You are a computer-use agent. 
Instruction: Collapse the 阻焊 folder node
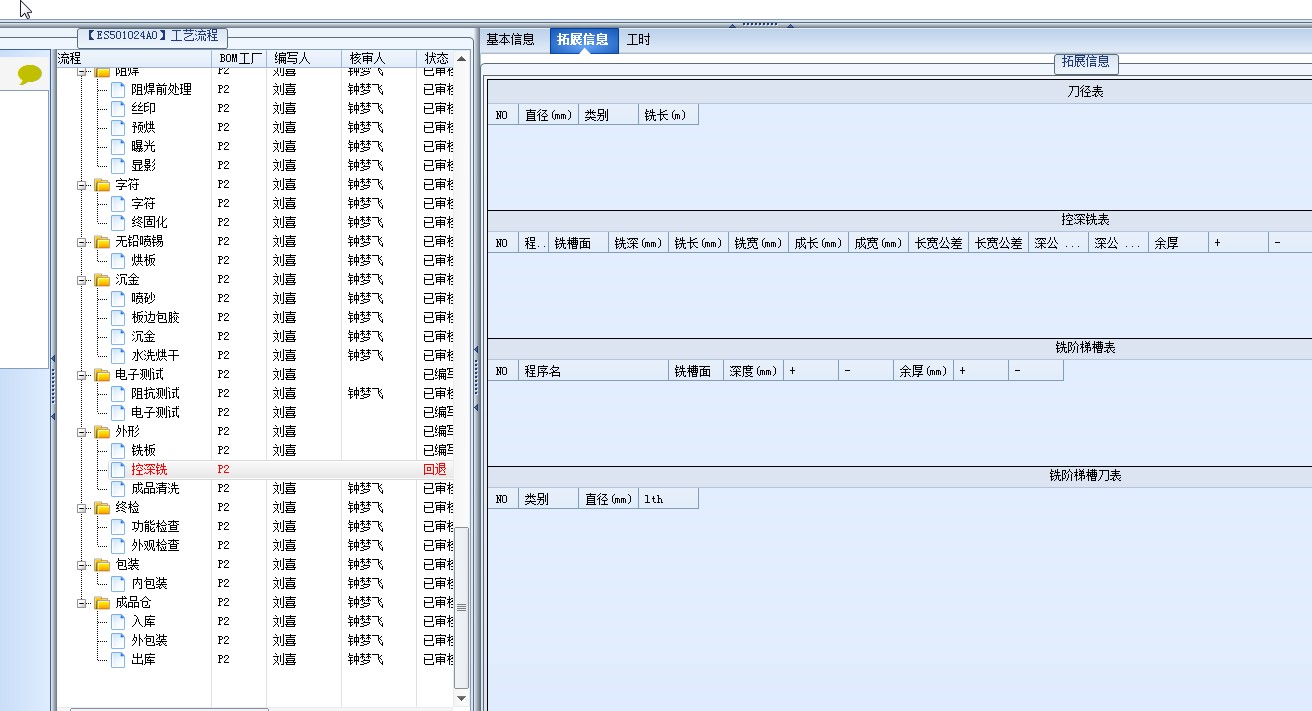pos(82,72)
